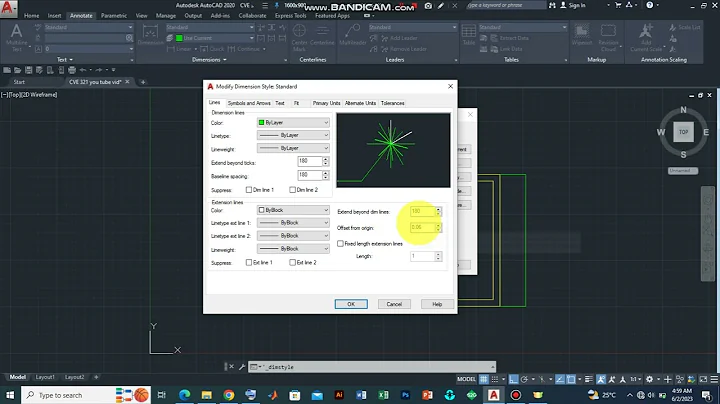Viewport: 720px width, 404px height.
Task: Check the Suppress Ext line 1 checkbox
Action: point(249,263)
